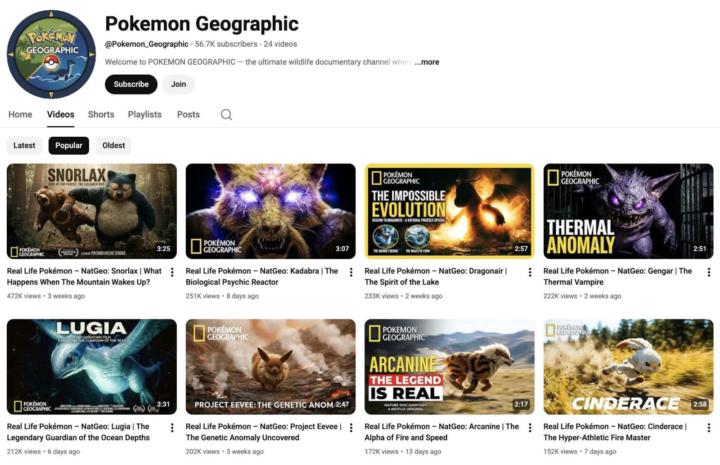
Task: Open options menu for Project Eevee video
Action: click(351, 428)
